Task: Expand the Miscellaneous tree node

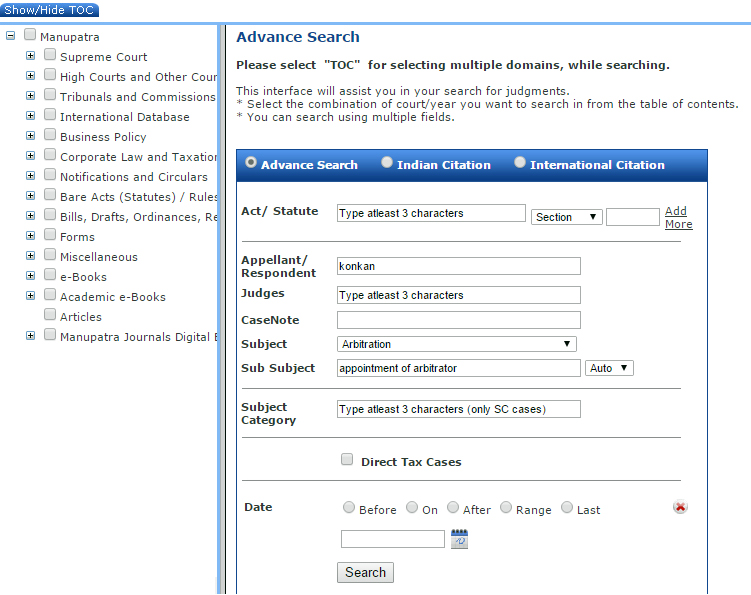Action: pos(31,256)
